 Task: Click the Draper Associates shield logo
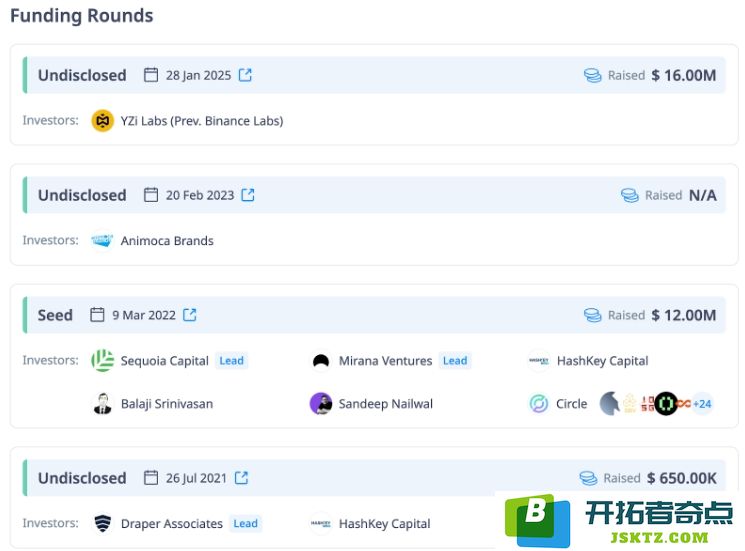(x=103, y=523)
